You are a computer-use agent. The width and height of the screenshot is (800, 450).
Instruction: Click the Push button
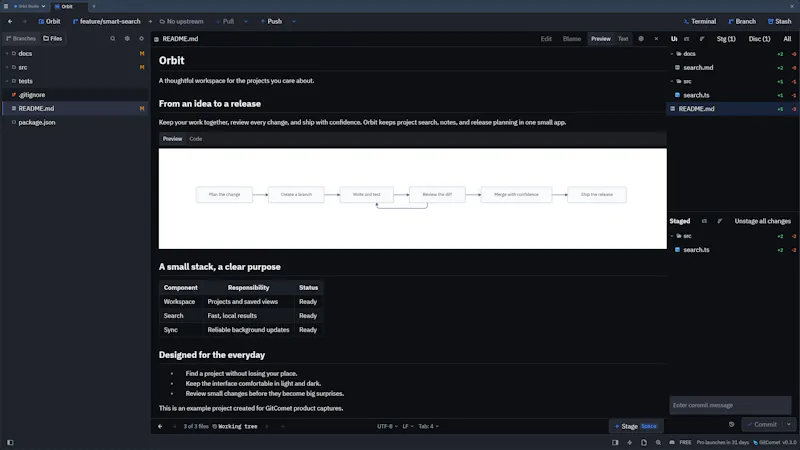(x=271, y=21)
